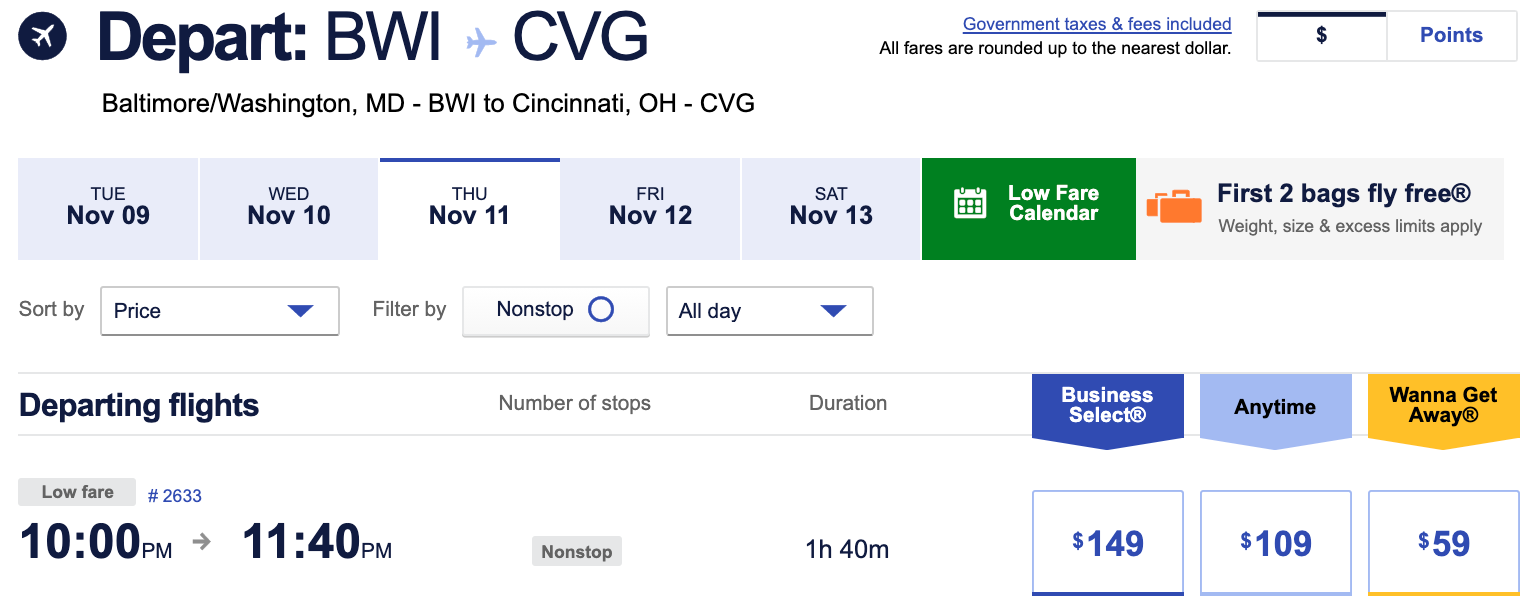Click the airplane icon in the dark circle

click(x=42, y=38)
